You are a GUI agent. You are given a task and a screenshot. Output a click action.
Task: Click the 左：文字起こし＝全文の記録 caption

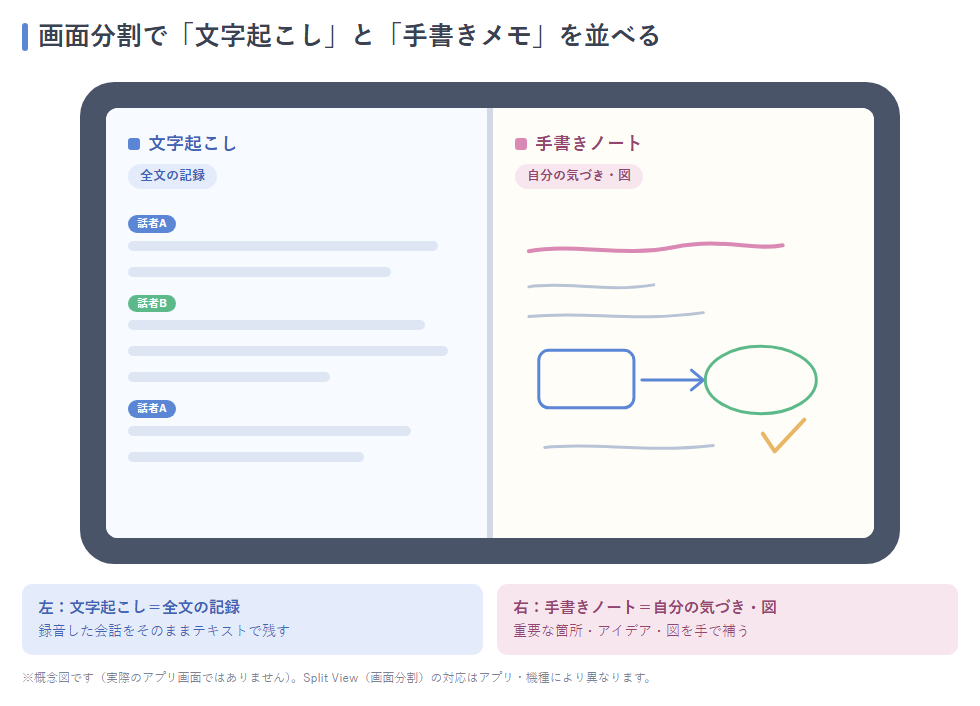139,607
